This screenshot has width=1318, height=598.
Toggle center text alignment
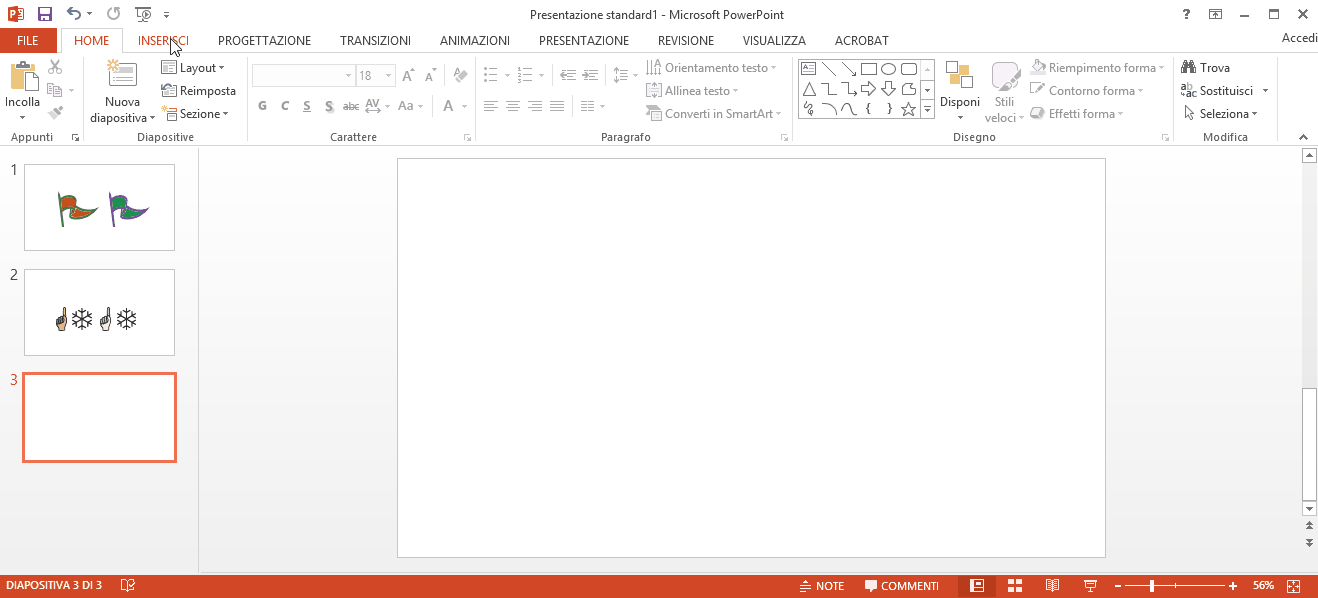point(513,106)
